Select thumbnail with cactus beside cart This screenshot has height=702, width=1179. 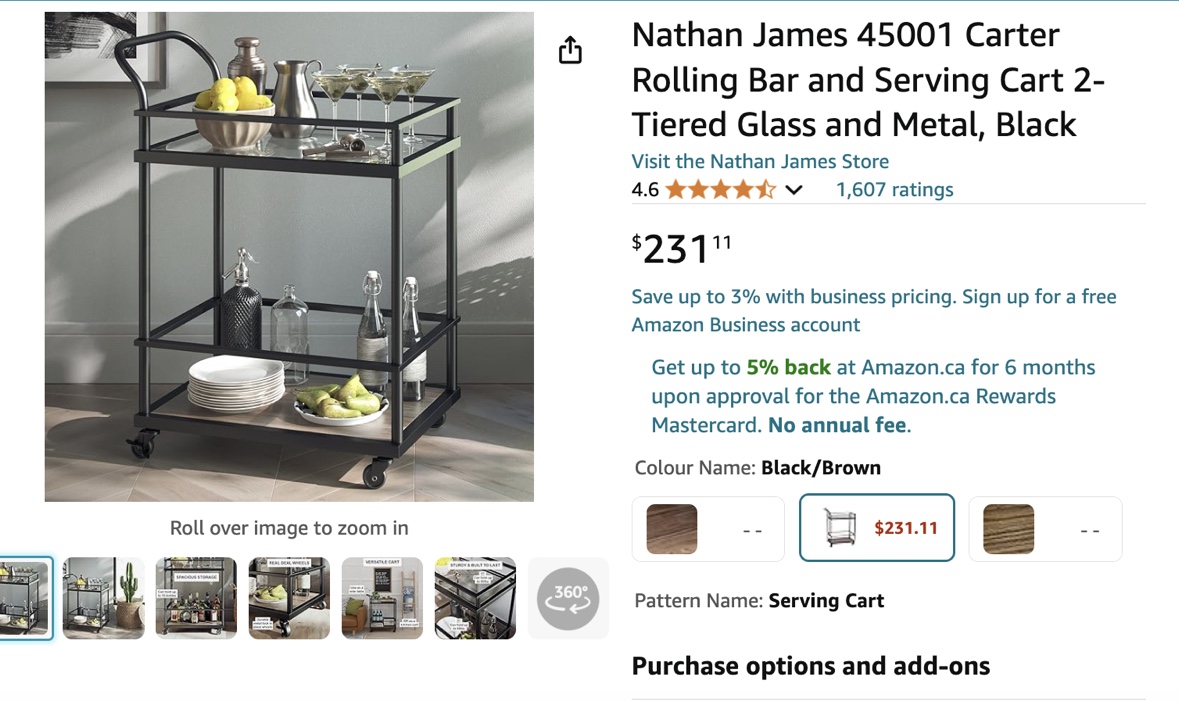[103, 598]
